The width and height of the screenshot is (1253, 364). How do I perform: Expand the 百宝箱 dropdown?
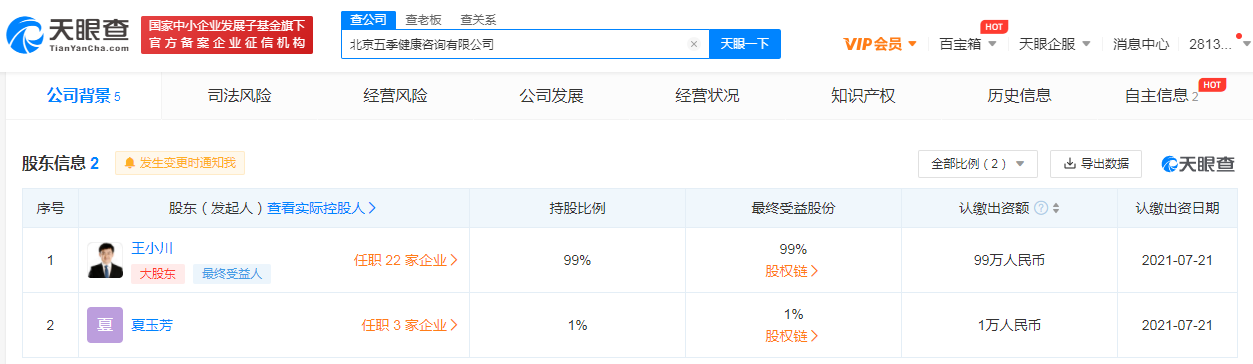pyautogui.click(x=968, y=44)
